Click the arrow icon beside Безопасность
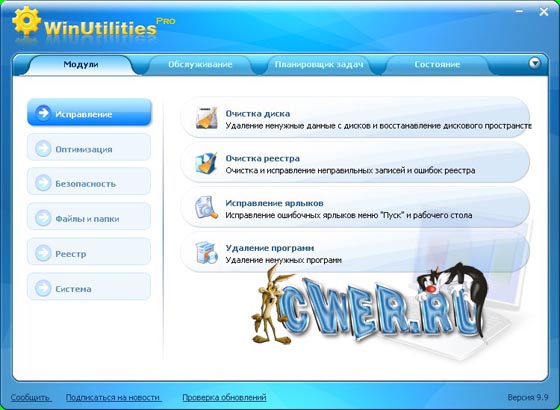 coord(43,183)
